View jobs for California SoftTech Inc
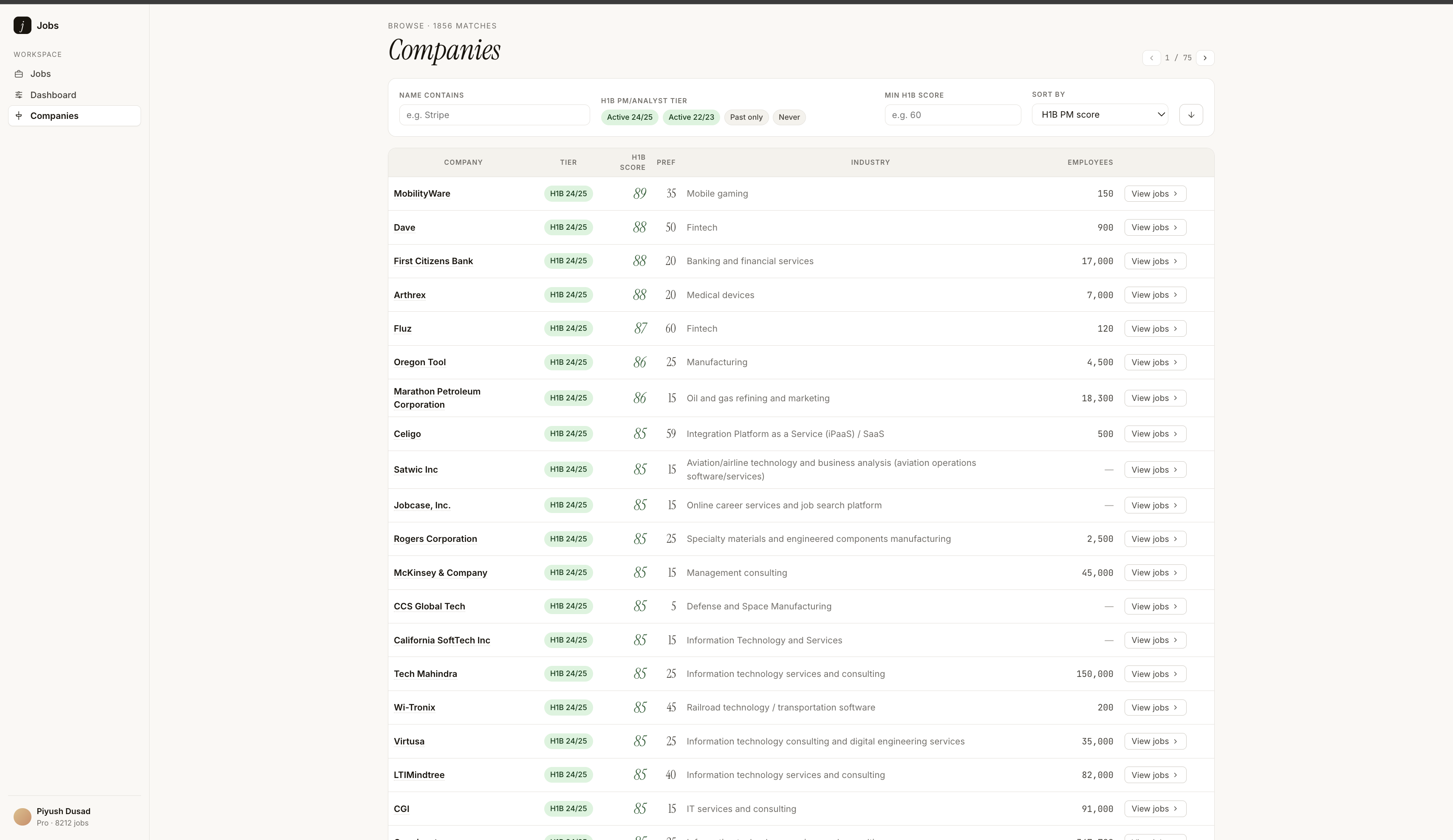Image resolution: width=1453 pixels, height=840 pixels. [1155, 640]
